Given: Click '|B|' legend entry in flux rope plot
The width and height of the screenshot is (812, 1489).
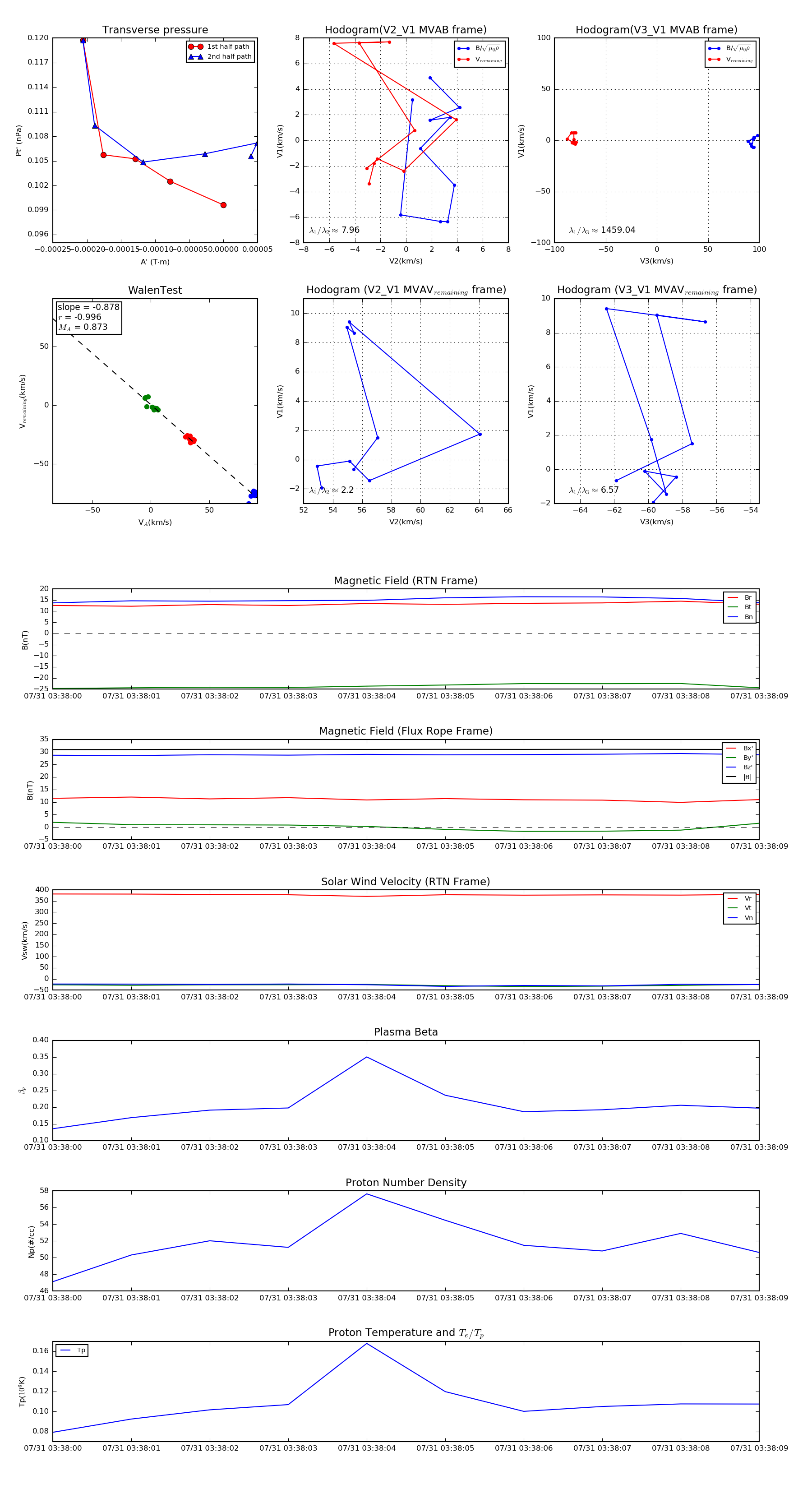Looking at the screenshot, I should [x=740, y=777].
